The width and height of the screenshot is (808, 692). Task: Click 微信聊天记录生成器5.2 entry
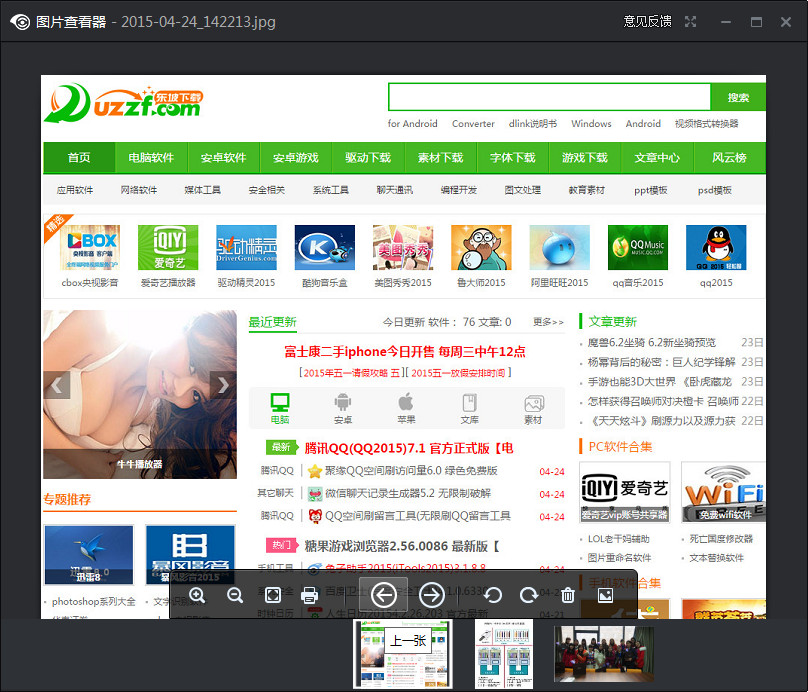(x=408, y=493)
